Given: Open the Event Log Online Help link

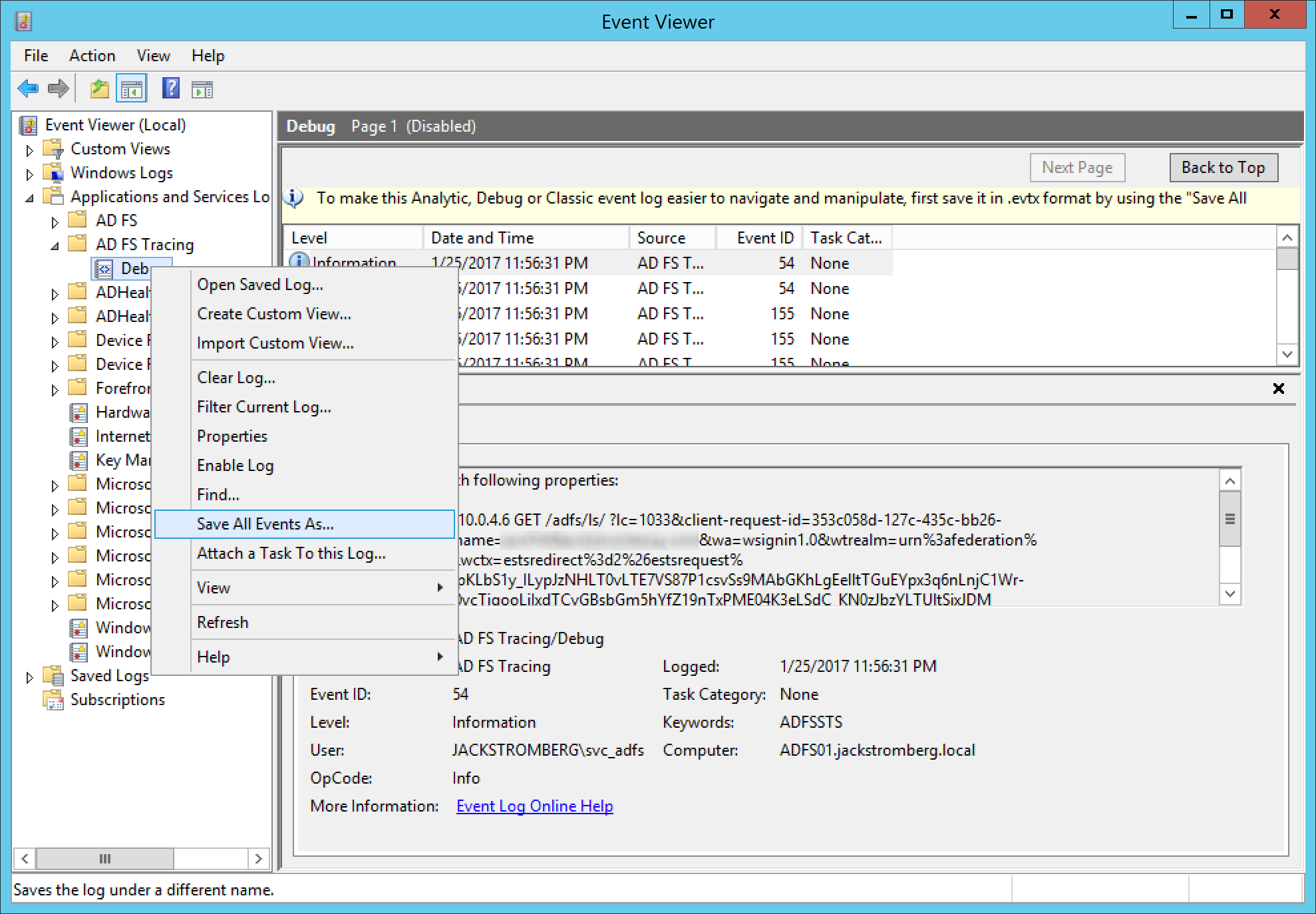Looking at the screenshot, I should point(534,806).
